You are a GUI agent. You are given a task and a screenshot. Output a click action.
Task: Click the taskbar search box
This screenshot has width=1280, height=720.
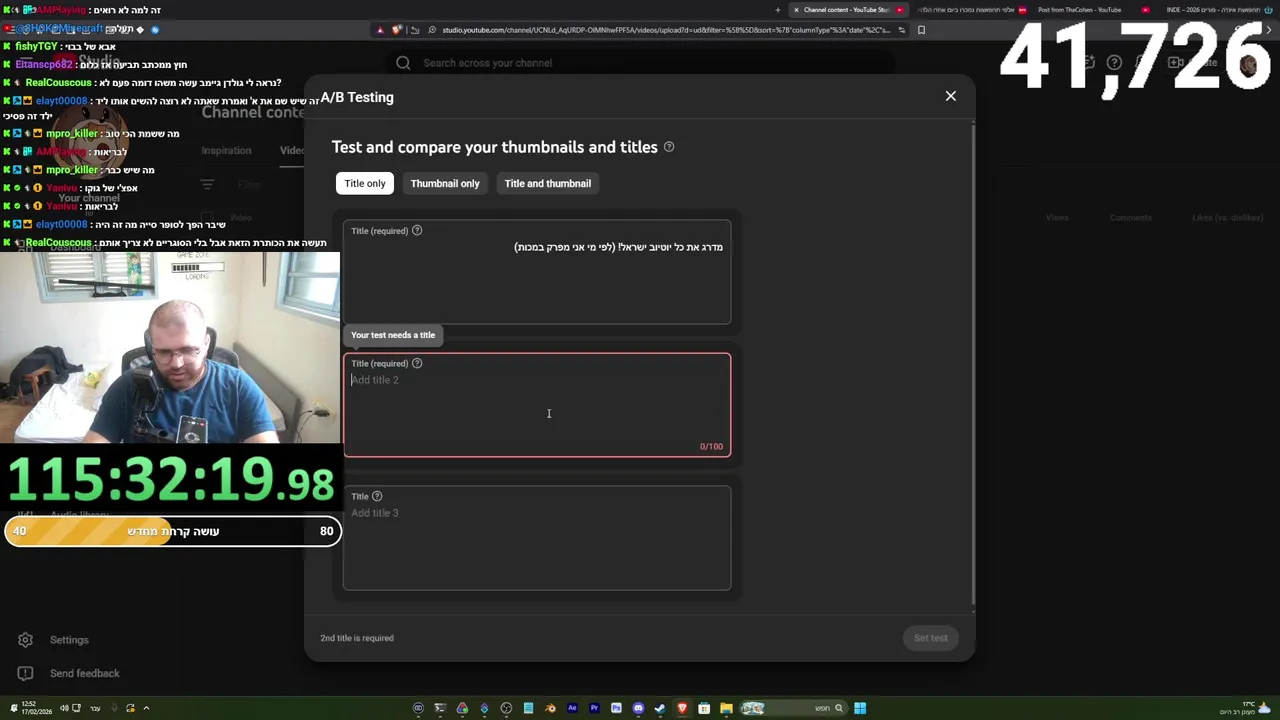(793, 708)
